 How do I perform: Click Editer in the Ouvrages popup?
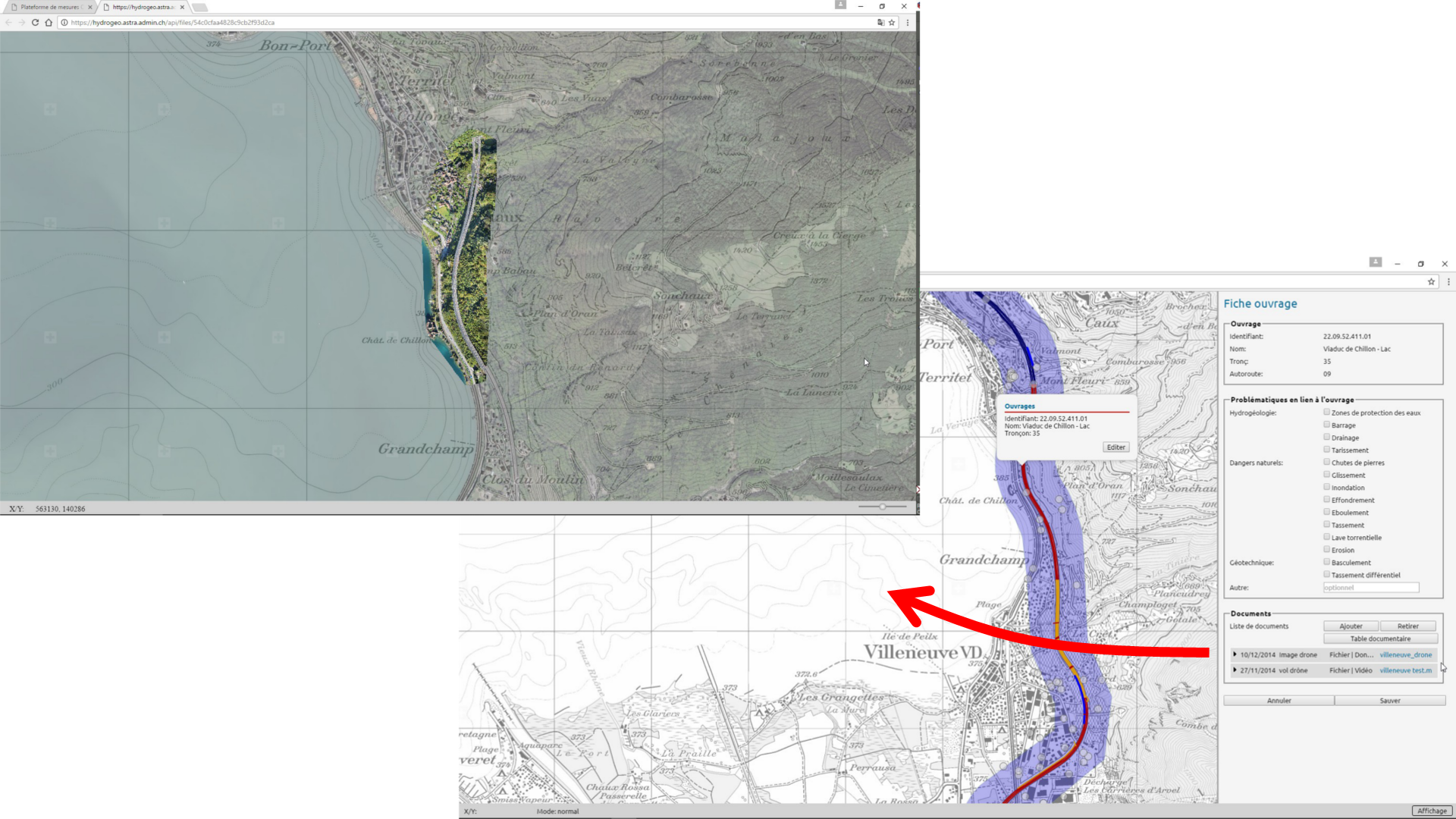click(1116, 447)
